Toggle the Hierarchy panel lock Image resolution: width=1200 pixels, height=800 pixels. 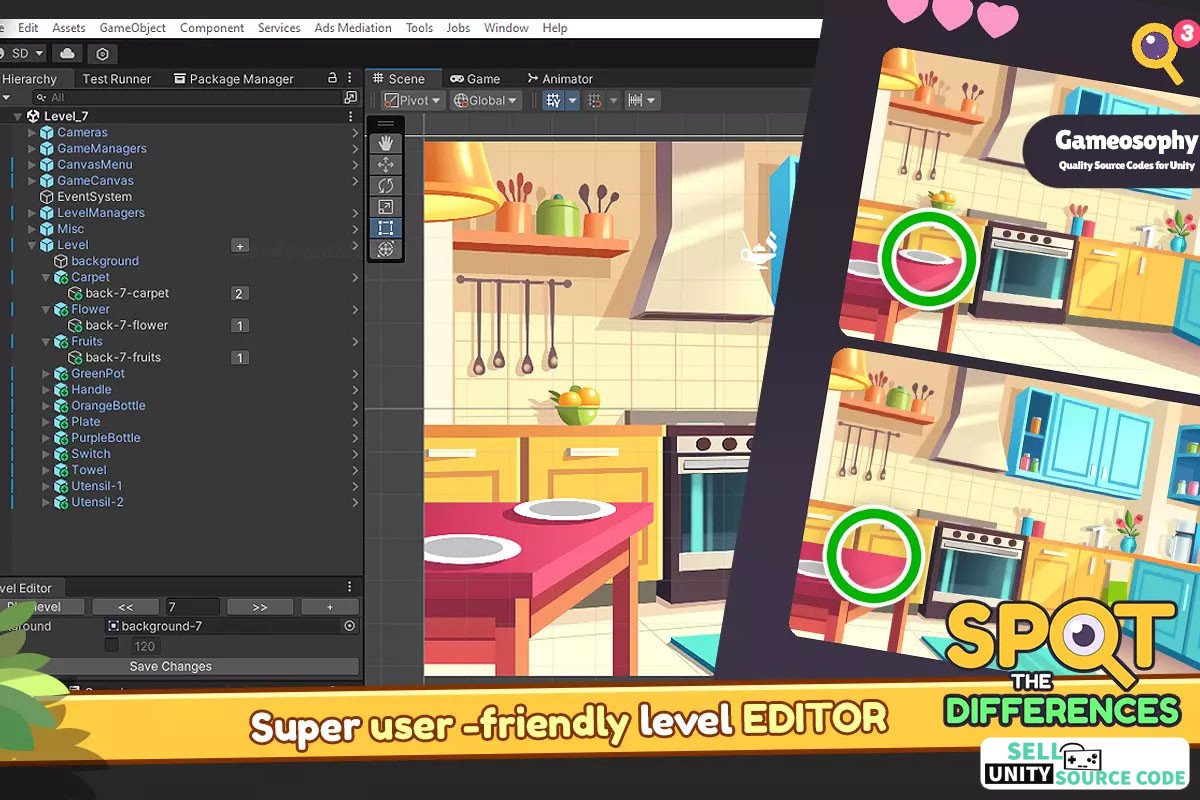point(332,78)
